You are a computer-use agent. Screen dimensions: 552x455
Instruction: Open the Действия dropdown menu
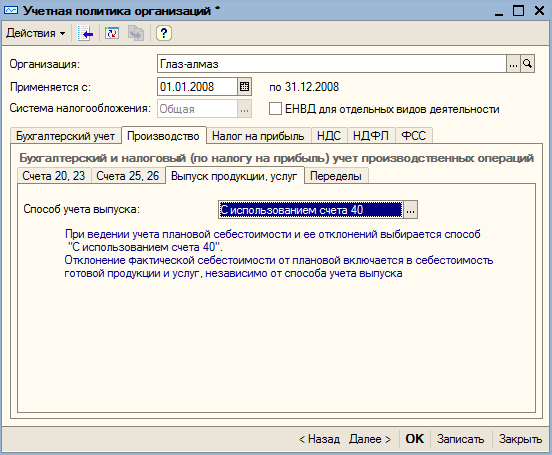click(x=35, y=33)
